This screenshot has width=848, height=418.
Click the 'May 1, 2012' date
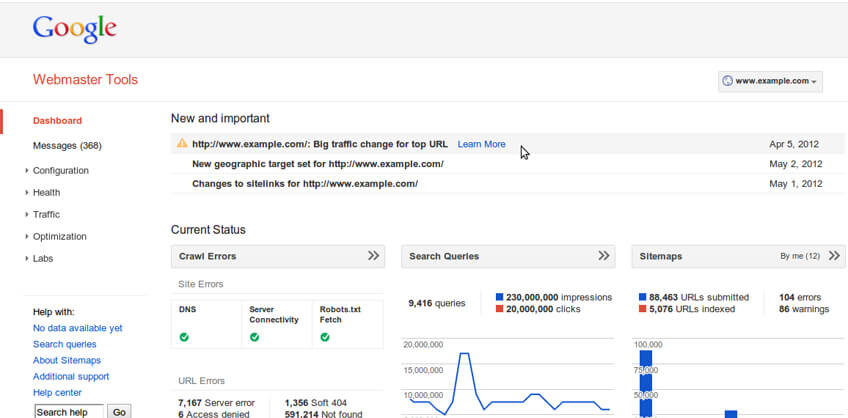pyautogui.click(x=796, y=184)
